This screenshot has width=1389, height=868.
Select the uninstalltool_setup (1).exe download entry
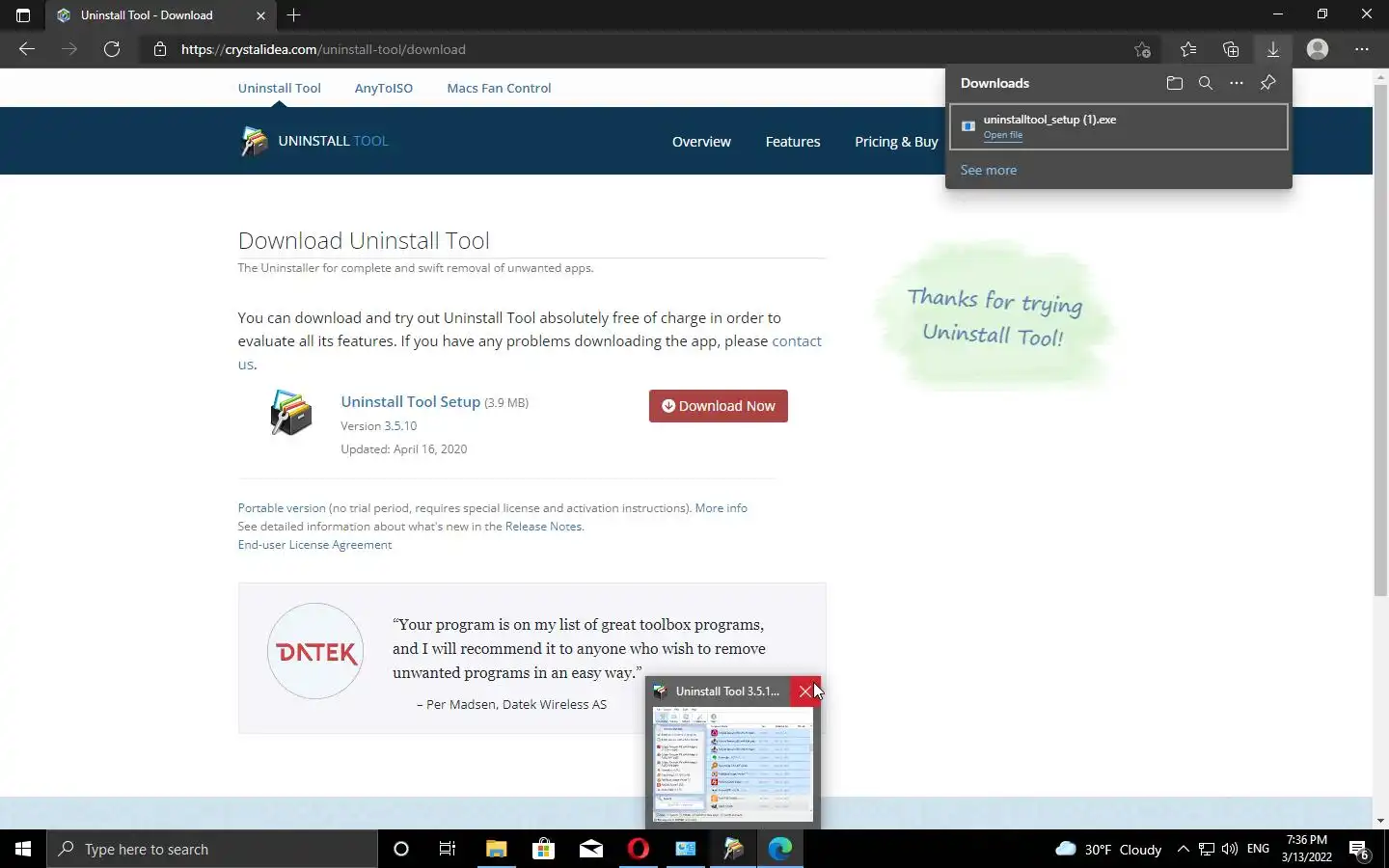pyautogui.click(x=1119, y=126)
